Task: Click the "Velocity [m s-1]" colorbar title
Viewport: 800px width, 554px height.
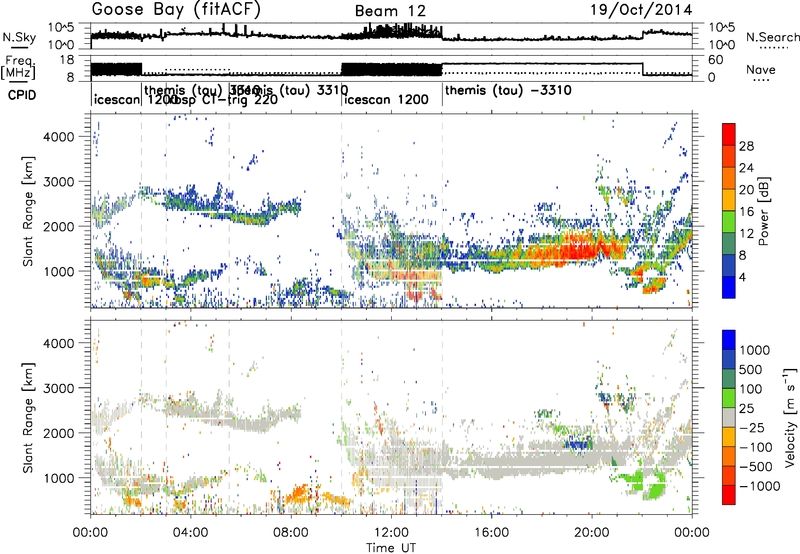Action: tap(790, 416)
